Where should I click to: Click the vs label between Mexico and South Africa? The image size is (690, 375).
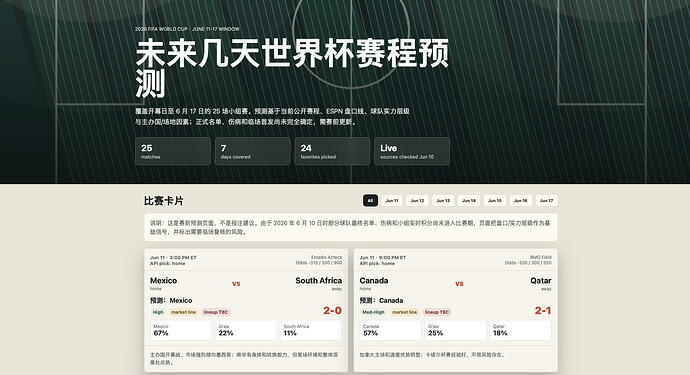[236, 283]
